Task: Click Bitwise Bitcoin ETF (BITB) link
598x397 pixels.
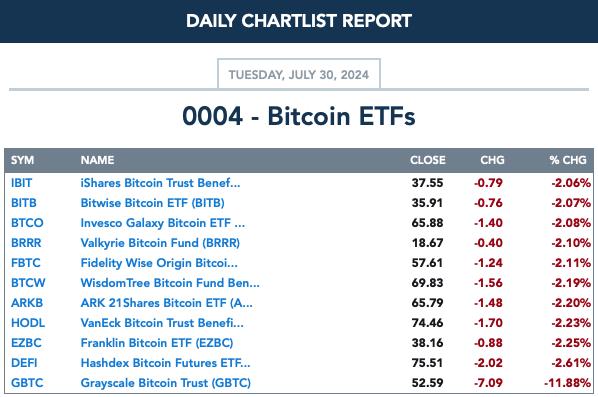Action: click(x=152, y=203)
